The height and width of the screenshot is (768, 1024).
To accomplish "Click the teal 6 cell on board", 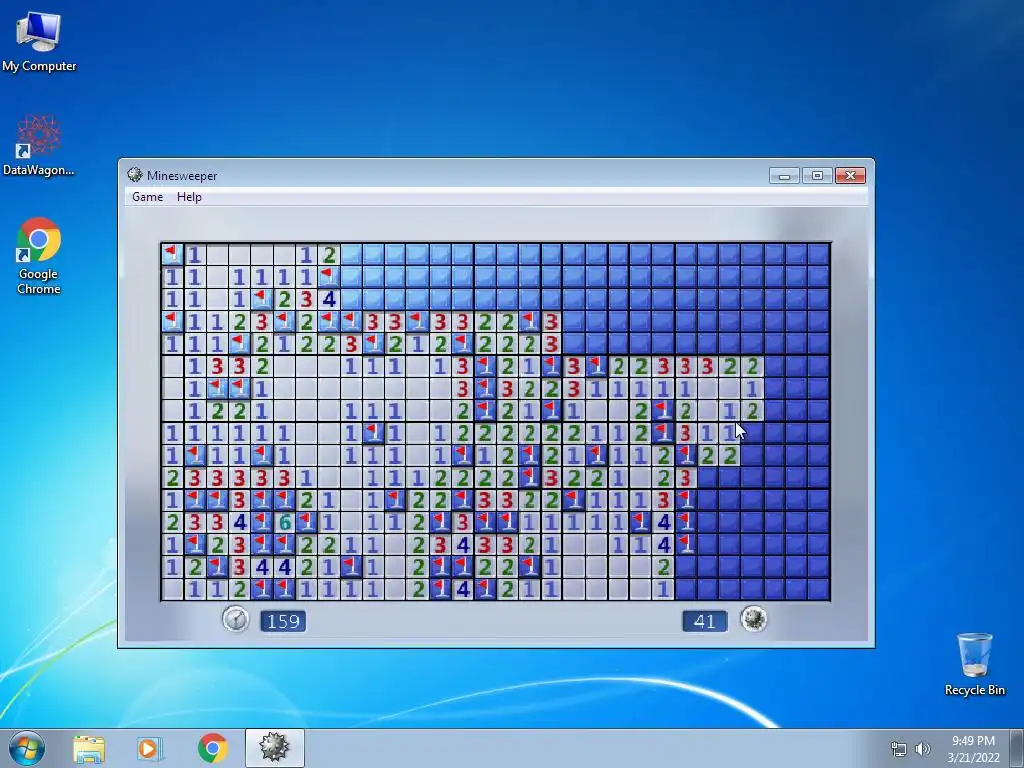I will coord(284,522).
